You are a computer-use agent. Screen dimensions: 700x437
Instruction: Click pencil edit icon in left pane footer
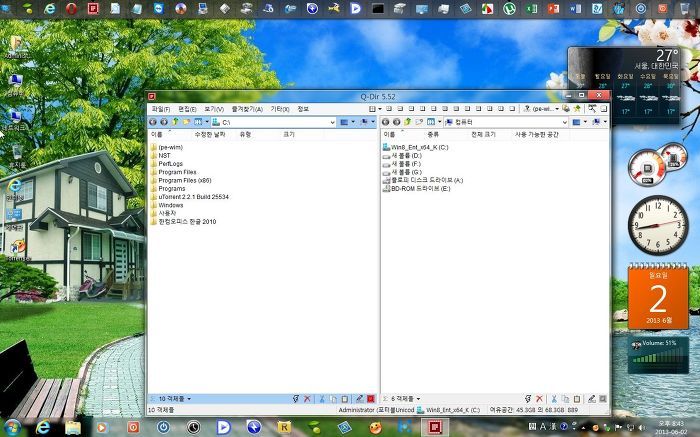click(x=359, y=399)
